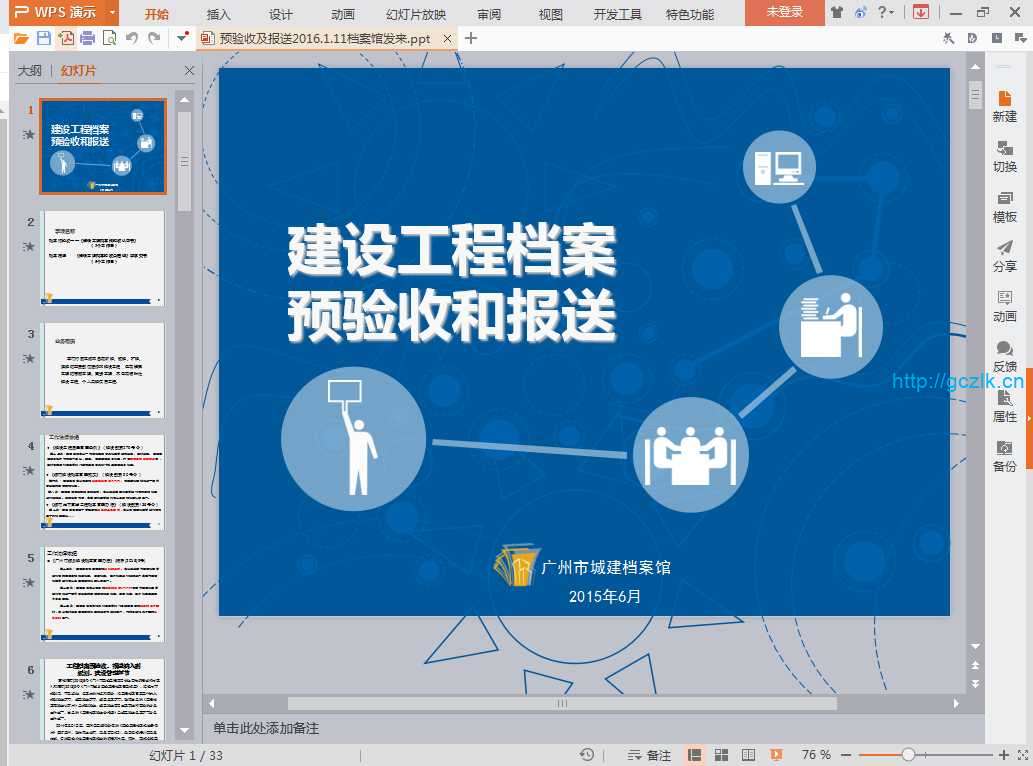Expand the quick access toolbar customize arrow
This screenshot has height=766, width=1033.
pyautogui.click(x=181, y=38)
